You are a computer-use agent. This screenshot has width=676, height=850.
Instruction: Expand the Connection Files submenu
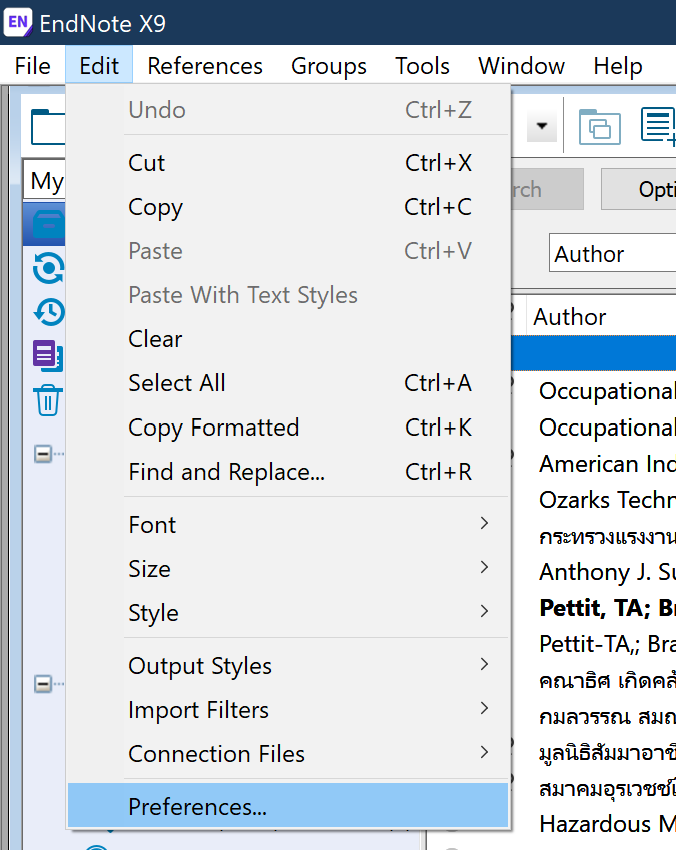pos(288,754)
